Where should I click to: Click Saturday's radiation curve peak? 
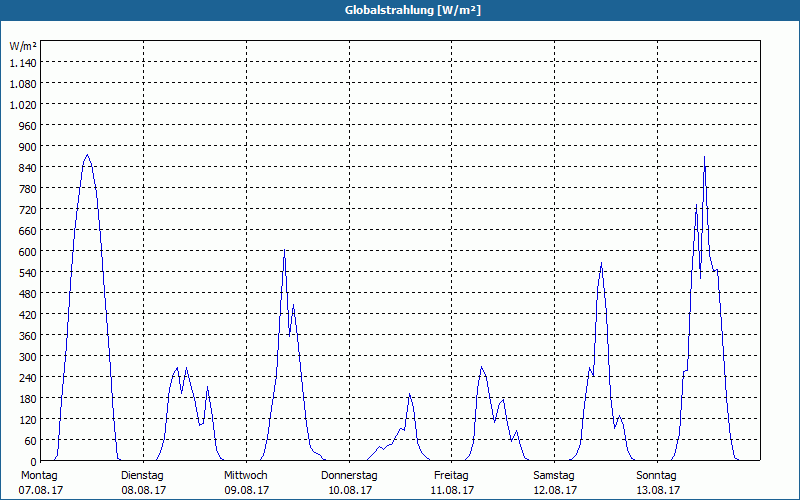pyautogui.click(x=602, y=263)
